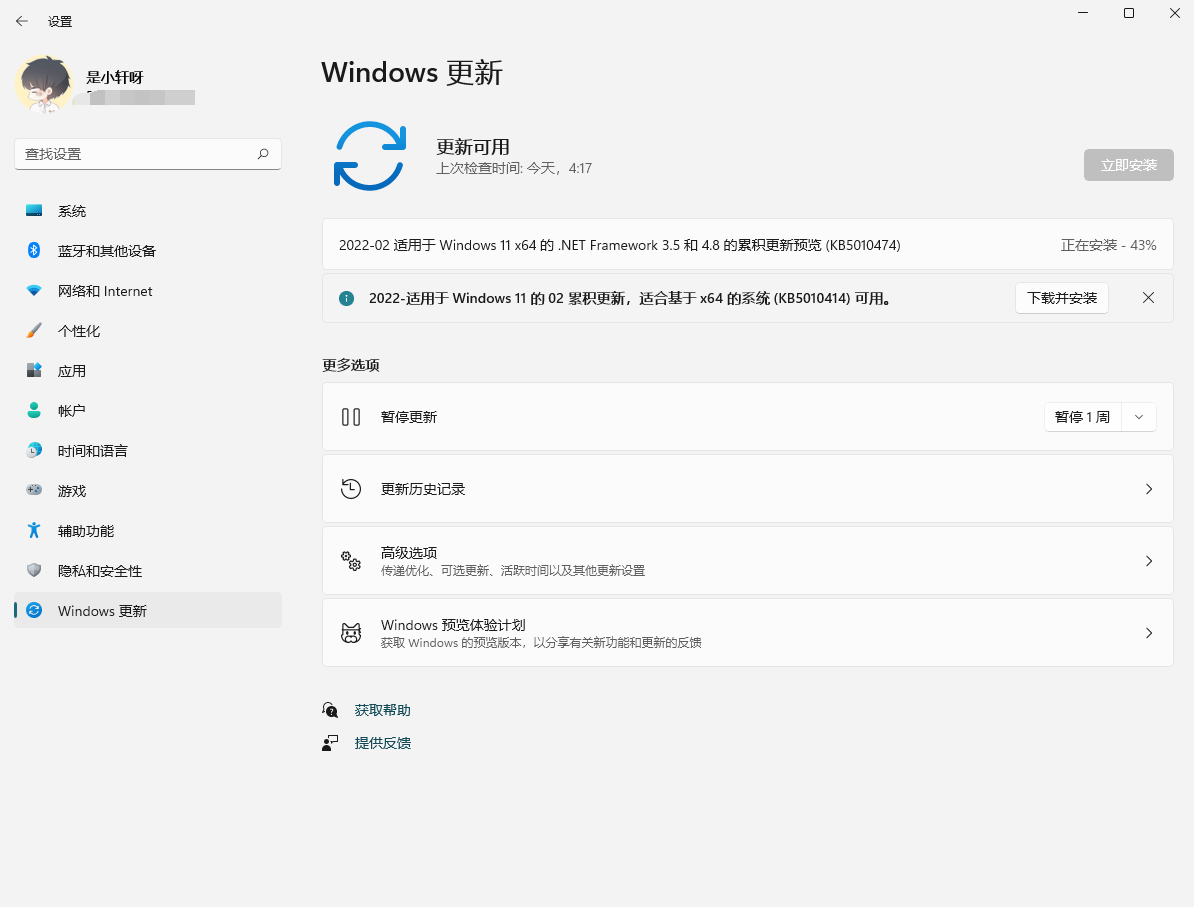Click the 下载并安装 button for KB5010414
Screen dimensions: 1194x907
[1062, 298]
